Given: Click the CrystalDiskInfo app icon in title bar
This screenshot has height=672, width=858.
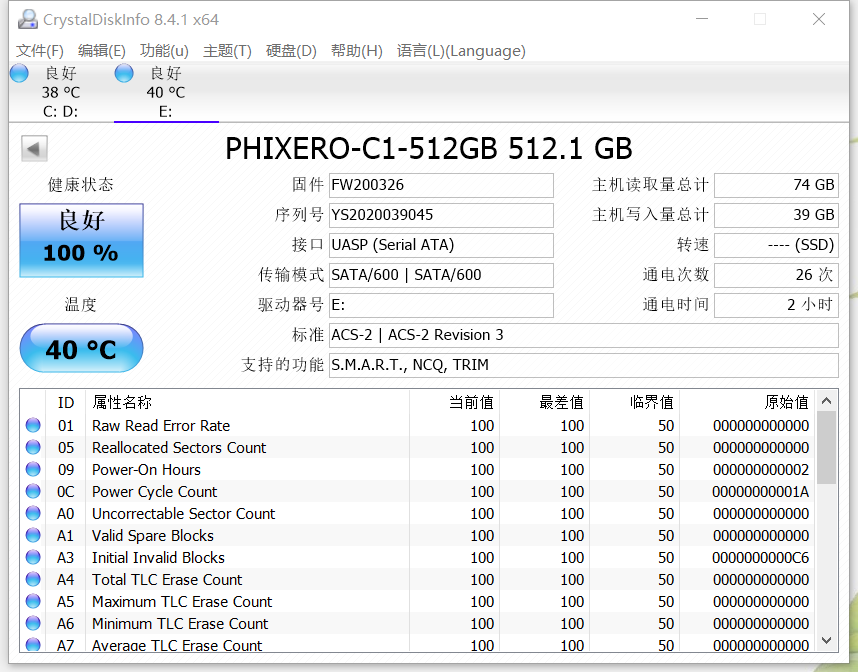Looking at the screenshot, I should tap(27, 20).
